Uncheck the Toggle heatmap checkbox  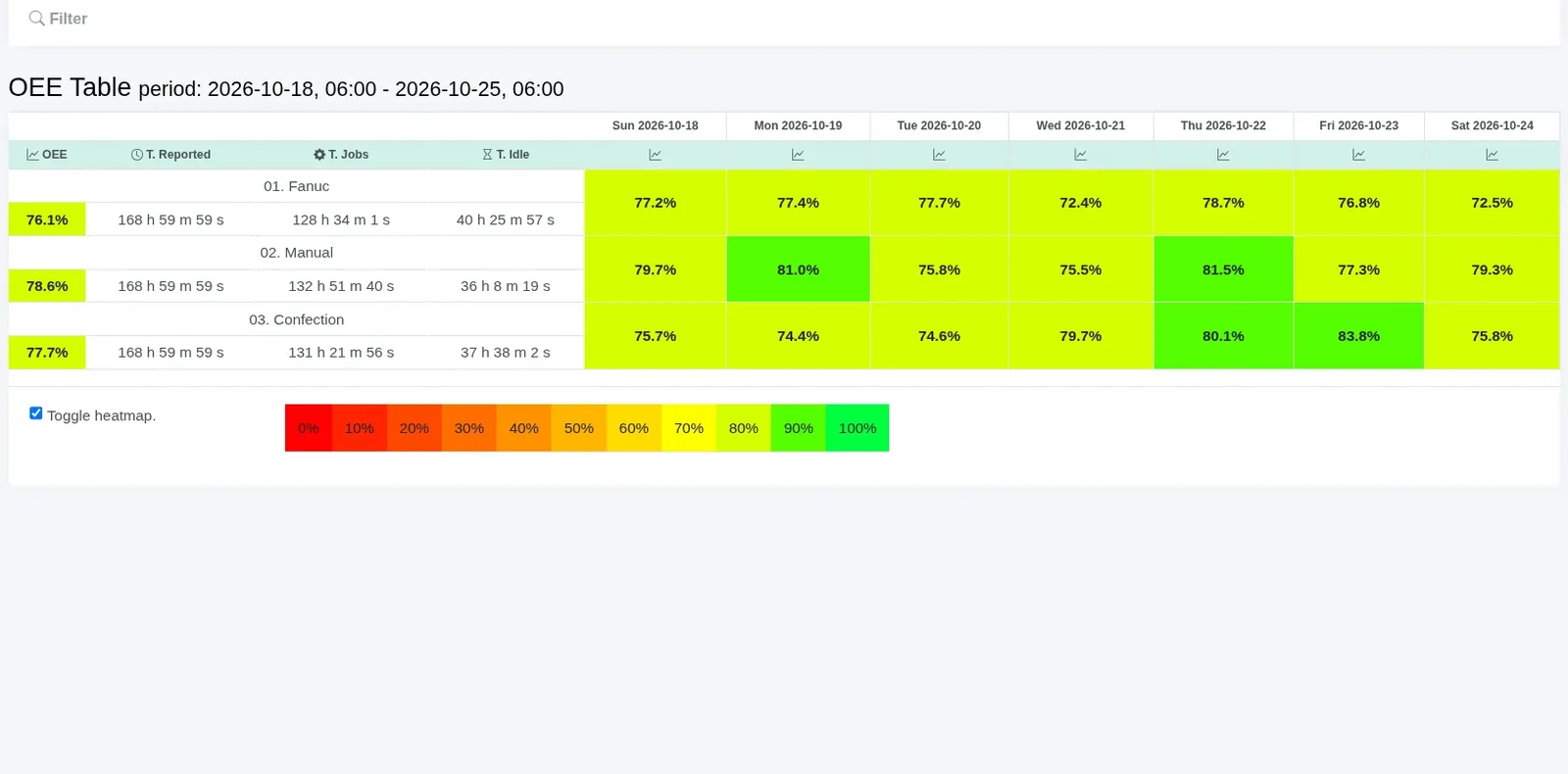point(36,413)
